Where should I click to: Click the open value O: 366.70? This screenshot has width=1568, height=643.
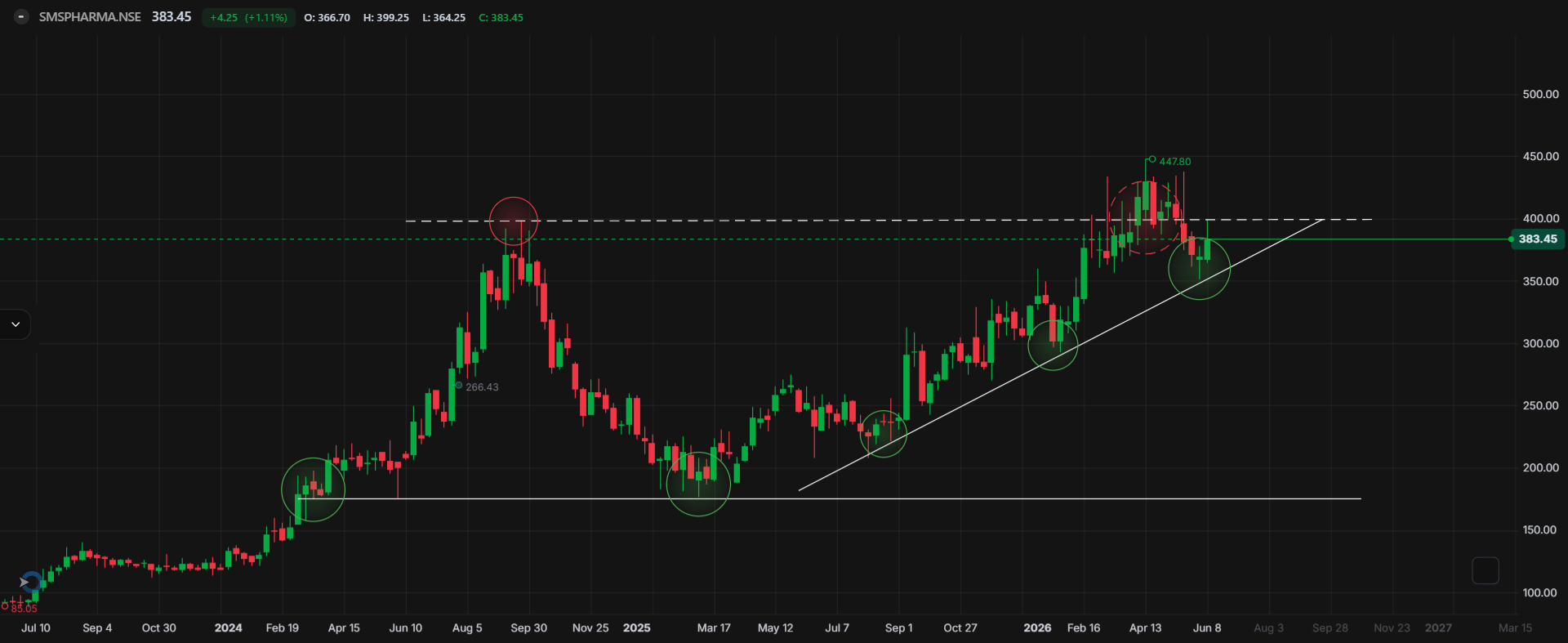(327, 18)
